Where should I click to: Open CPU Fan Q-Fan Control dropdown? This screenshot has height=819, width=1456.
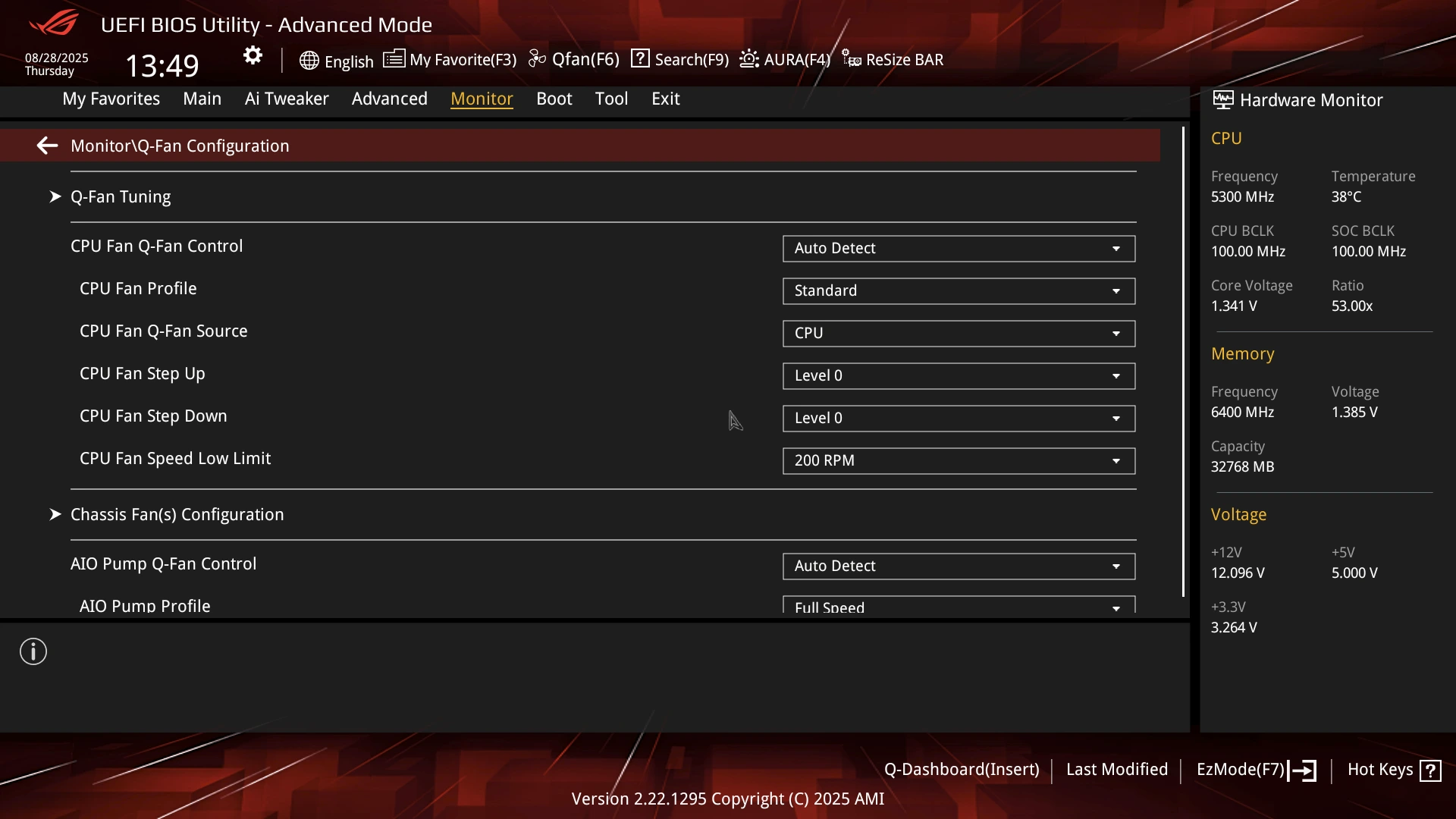pos(959,249)
